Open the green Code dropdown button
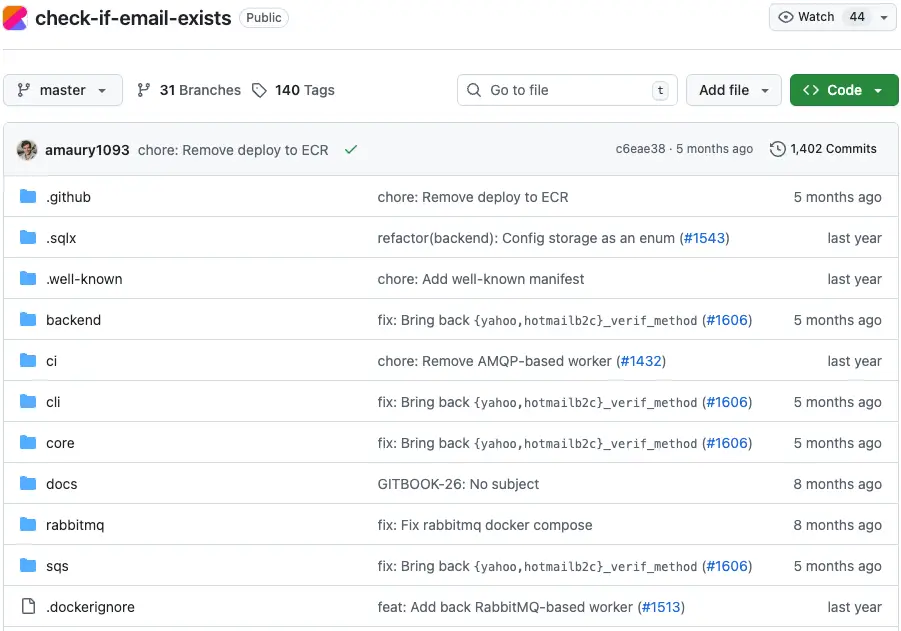 [843, 90]
